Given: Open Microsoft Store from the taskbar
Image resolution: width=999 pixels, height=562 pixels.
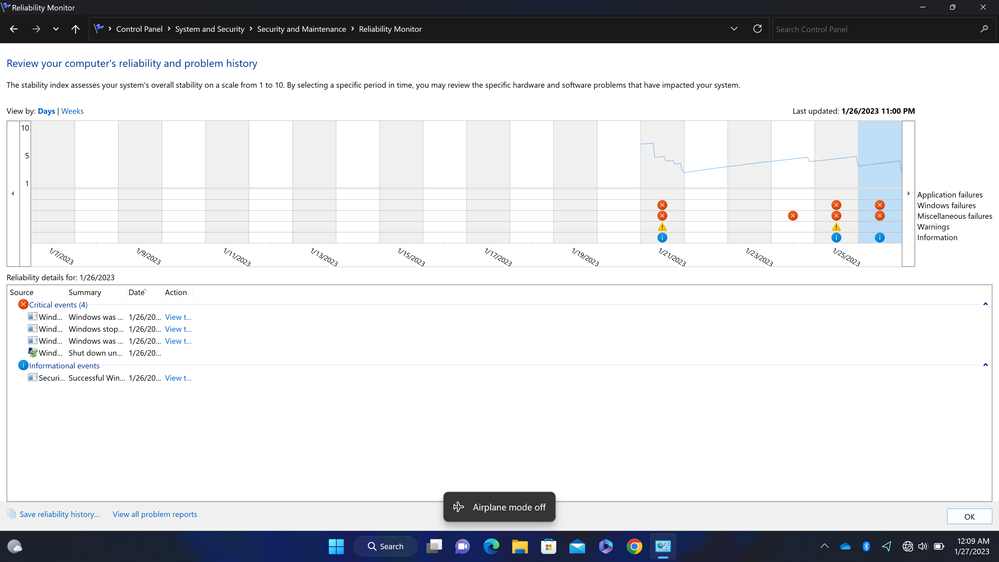Looking at the screenshot, I should coord(549,546).
